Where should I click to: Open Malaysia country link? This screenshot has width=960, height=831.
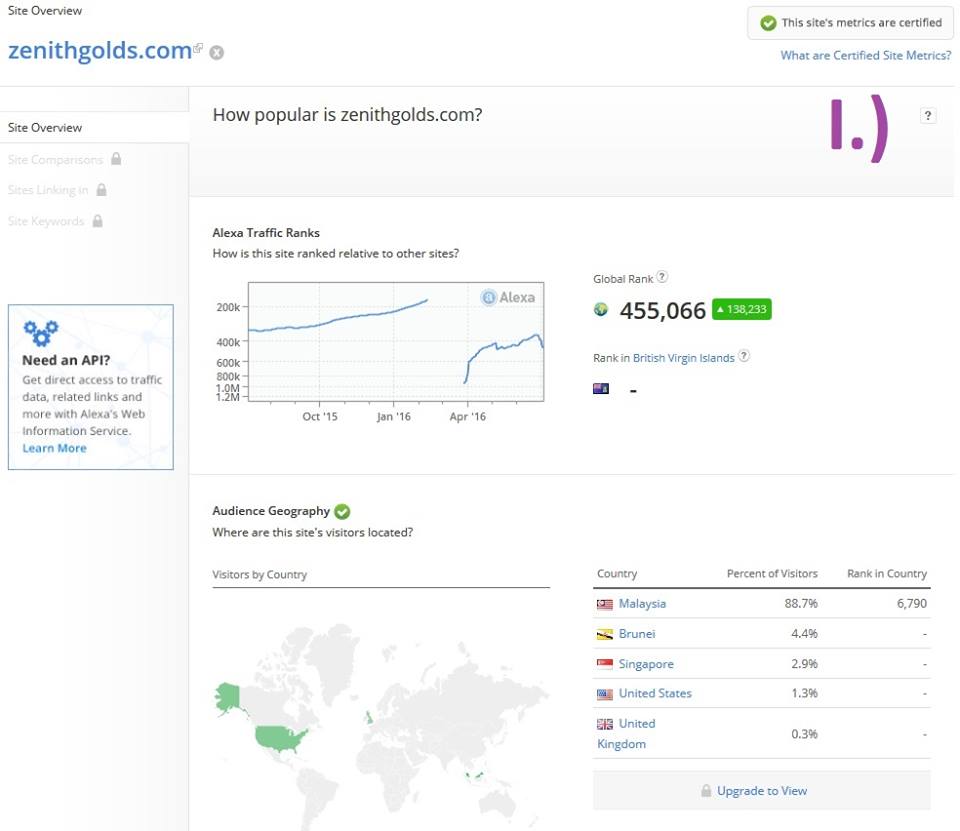click(x=642, y=604)
